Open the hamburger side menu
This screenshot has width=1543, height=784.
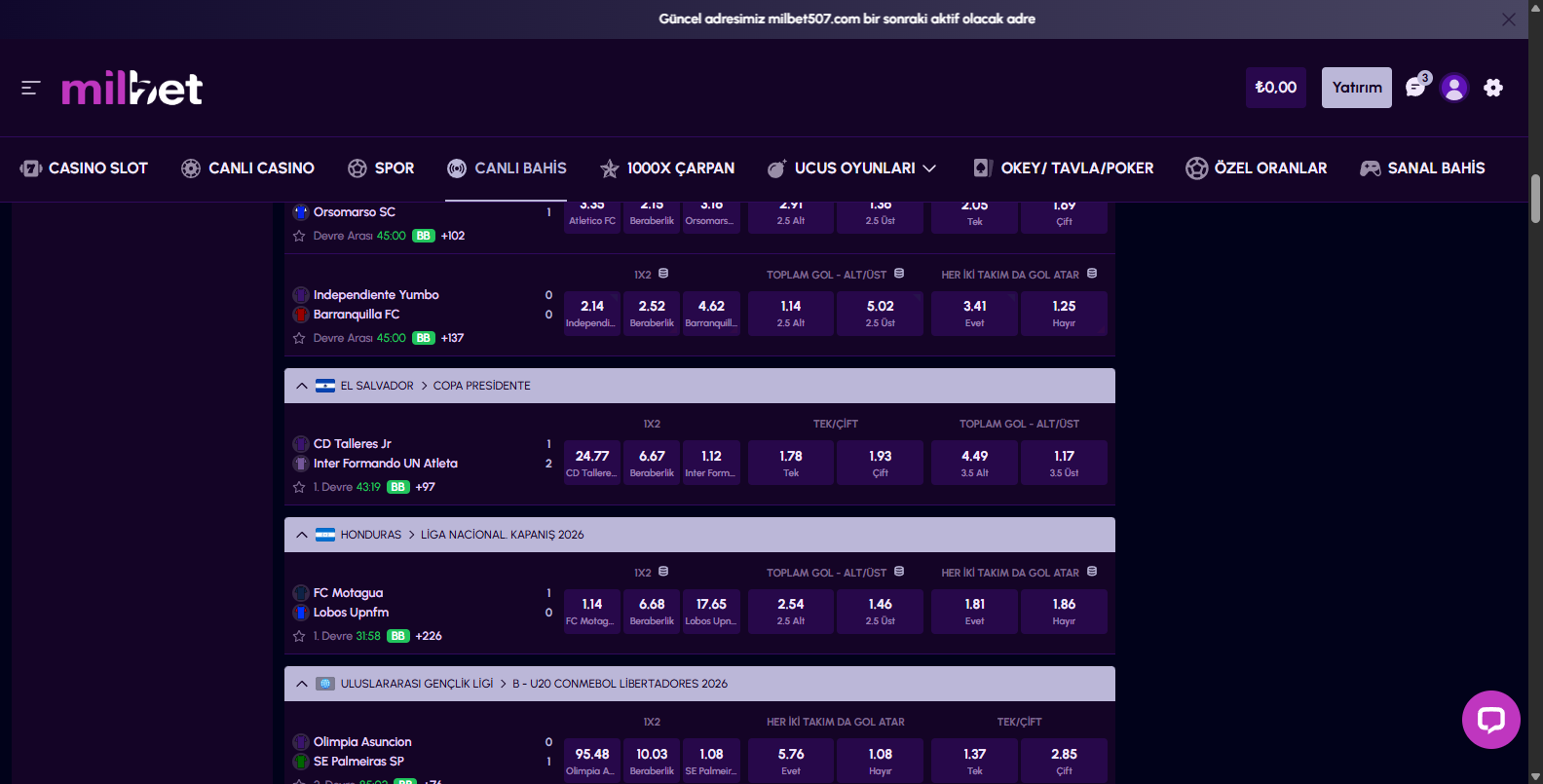point(30,88)
